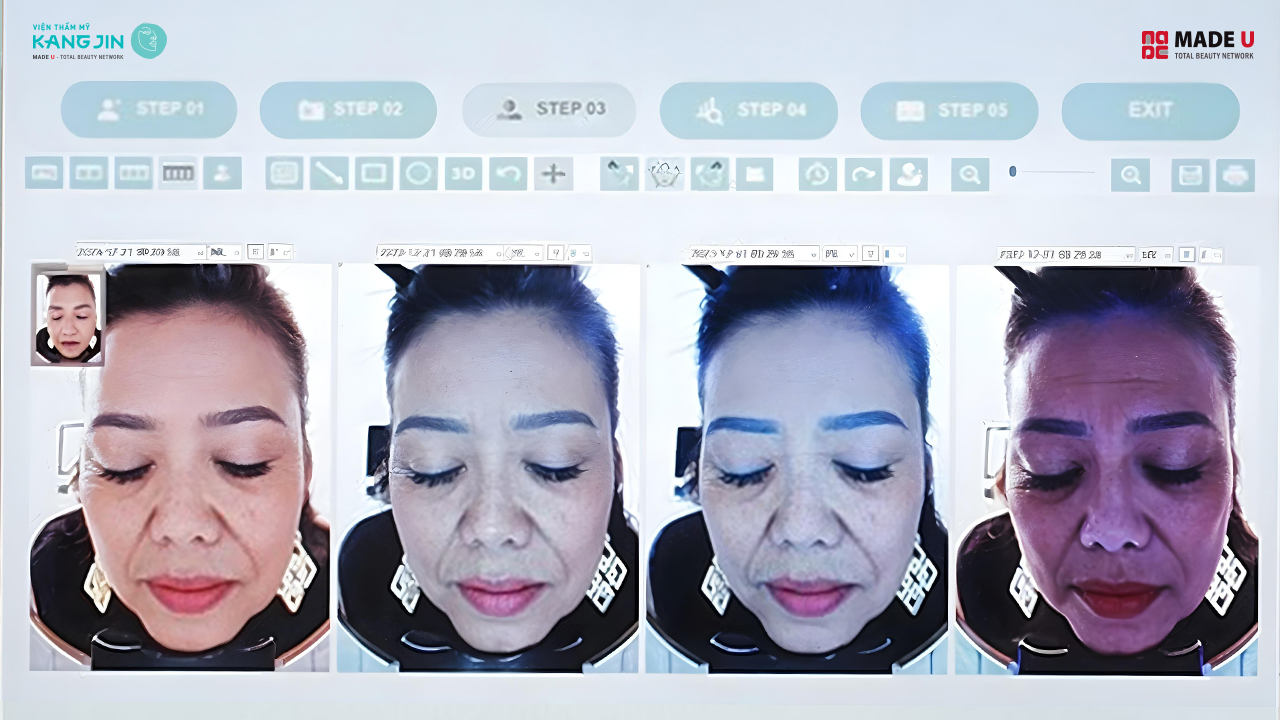Click the STEP 05 button
This screenshot has width=1280, height=720.
tap(949, 111)
